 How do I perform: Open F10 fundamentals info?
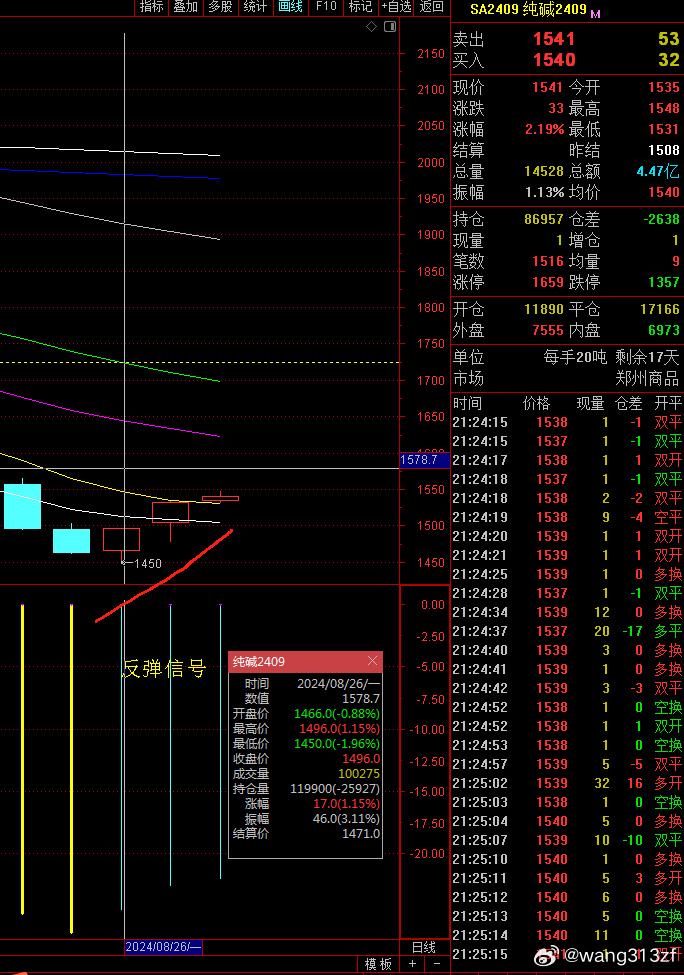[326, 7]
